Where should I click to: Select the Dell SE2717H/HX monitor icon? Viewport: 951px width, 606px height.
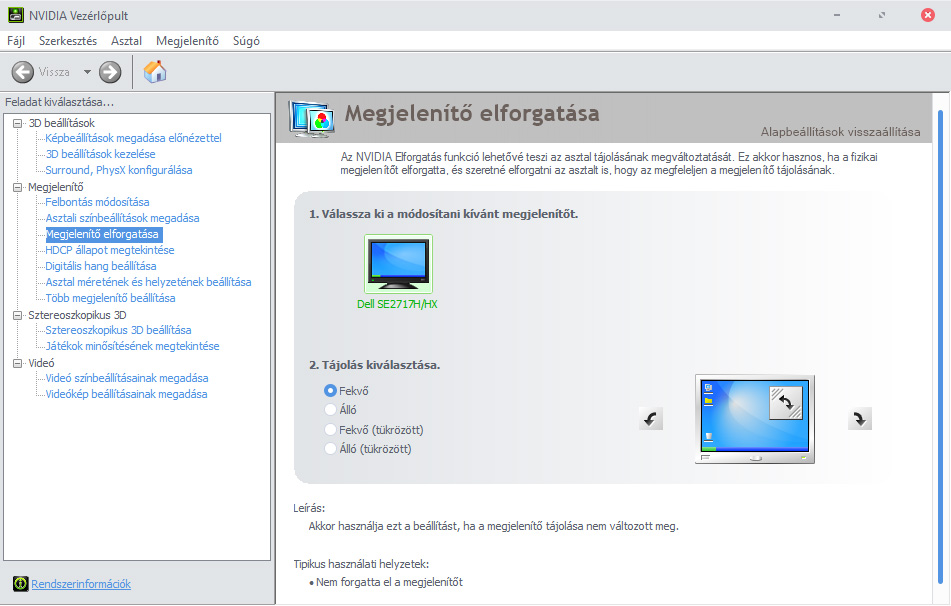point(398,265)
